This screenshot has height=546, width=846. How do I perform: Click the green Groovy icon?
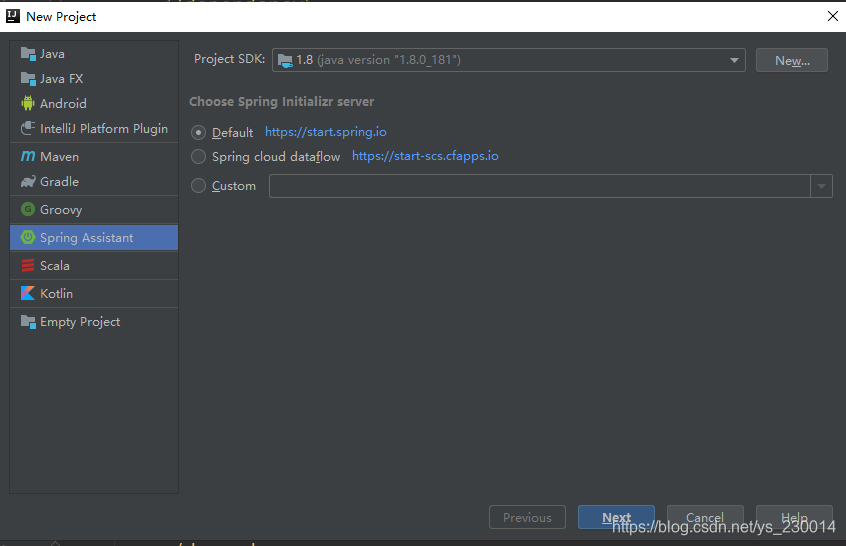[x=28, y=209]
